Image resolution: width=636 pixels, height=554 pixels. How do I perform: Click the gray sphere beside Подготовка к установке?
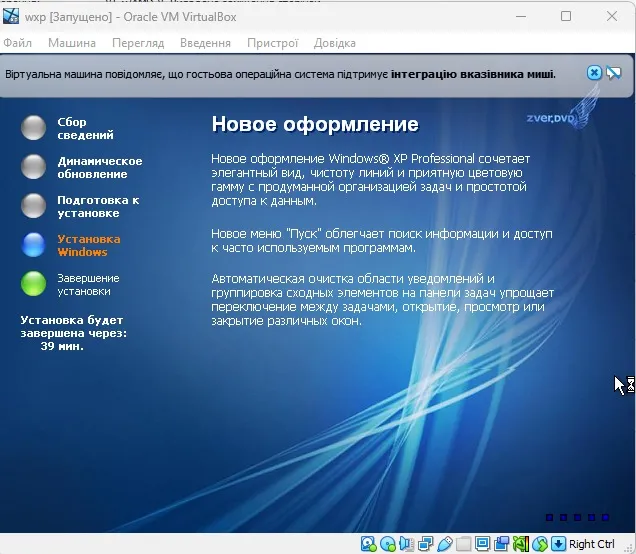(x=33, y=206)
